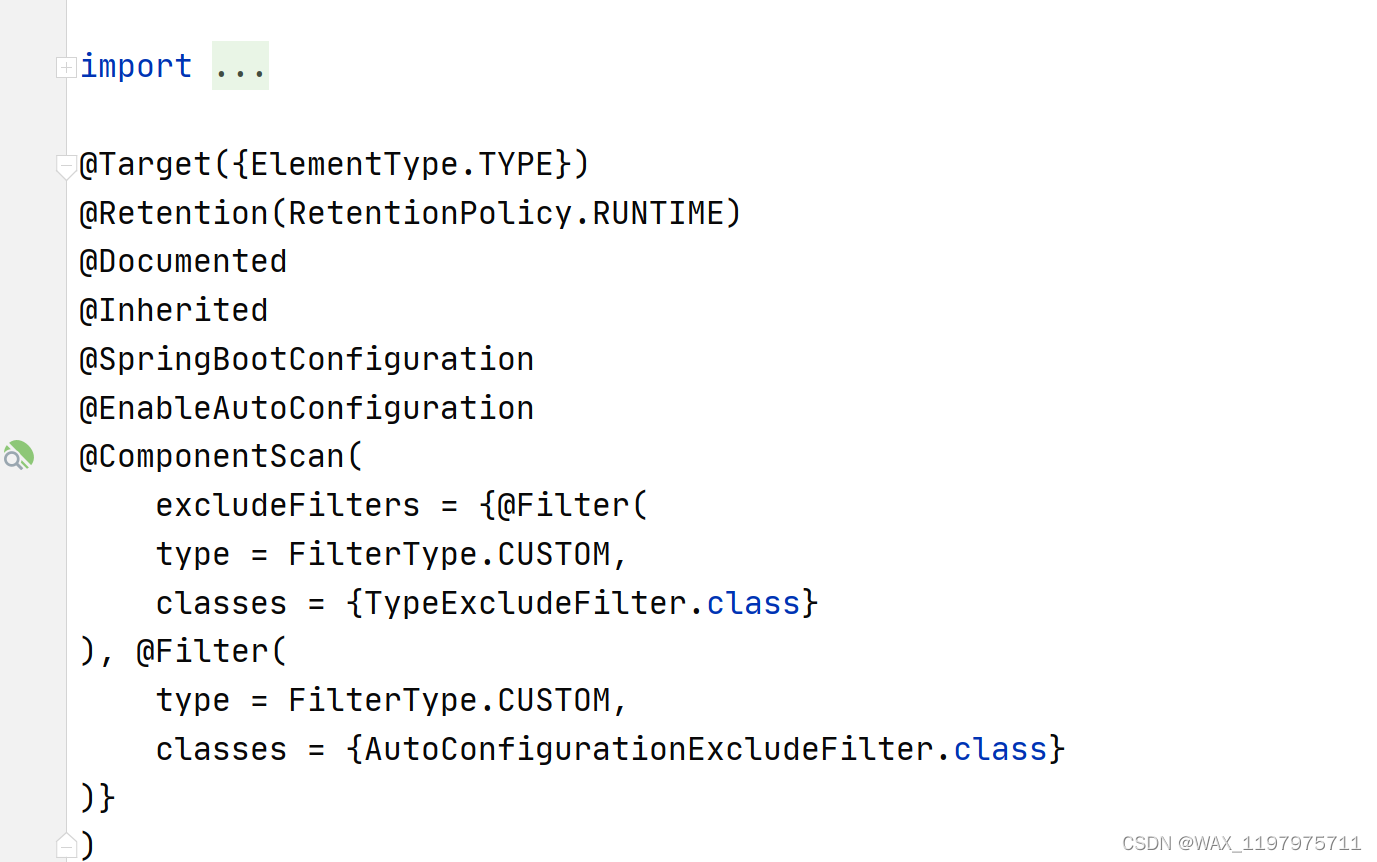Click the CSDN @WAX_1197975711 watermark

1241,843
